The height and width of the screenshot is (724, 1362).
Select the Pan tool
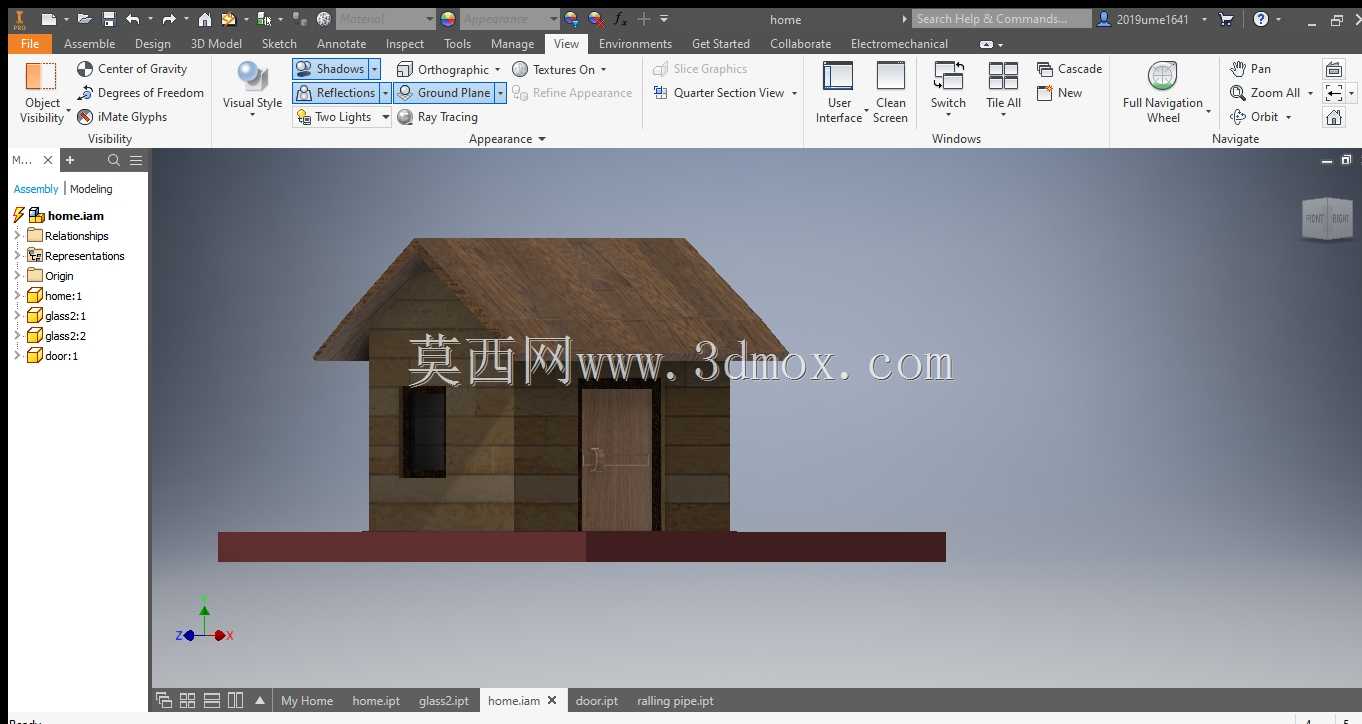1250,69
